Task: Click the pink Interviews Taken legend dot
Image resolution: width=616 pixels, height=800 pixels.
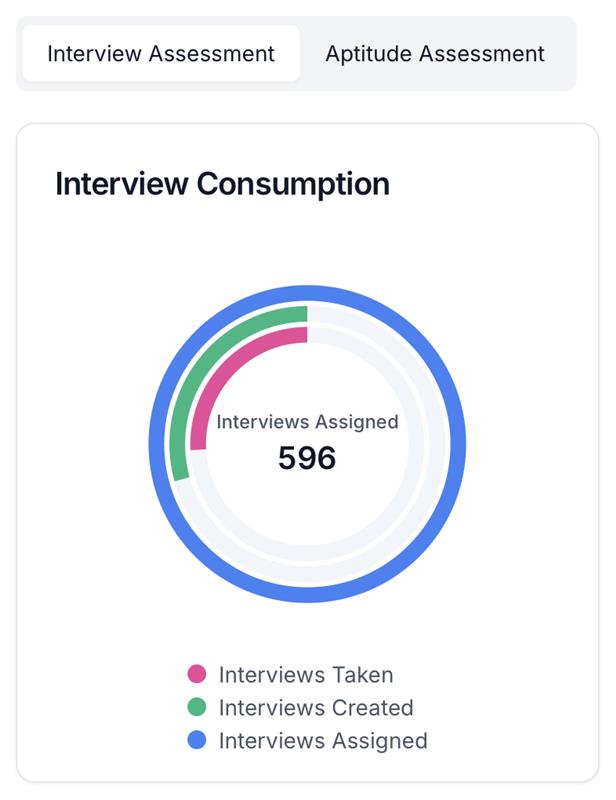Action: [x=197, y=675]
